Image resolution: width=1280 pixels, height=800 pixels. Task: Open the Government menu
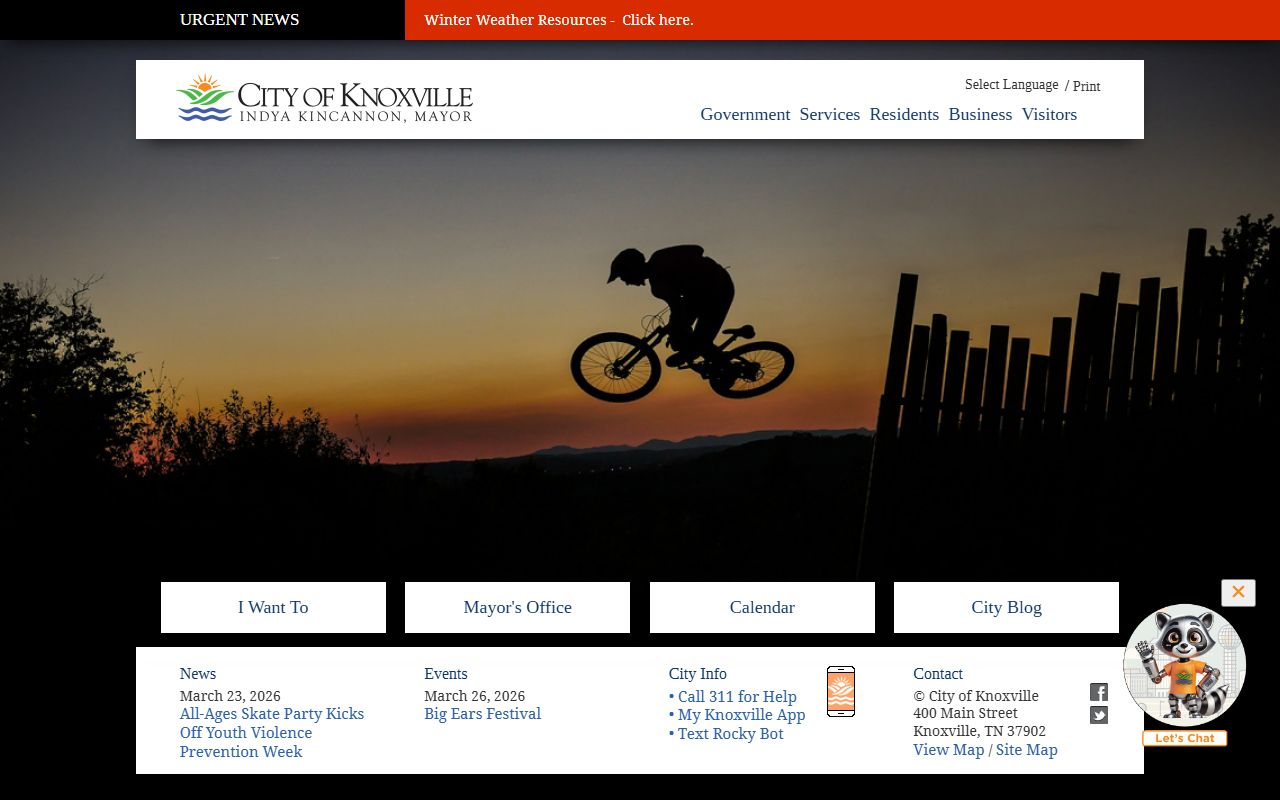pyautogui.click(x=745, y=114)
